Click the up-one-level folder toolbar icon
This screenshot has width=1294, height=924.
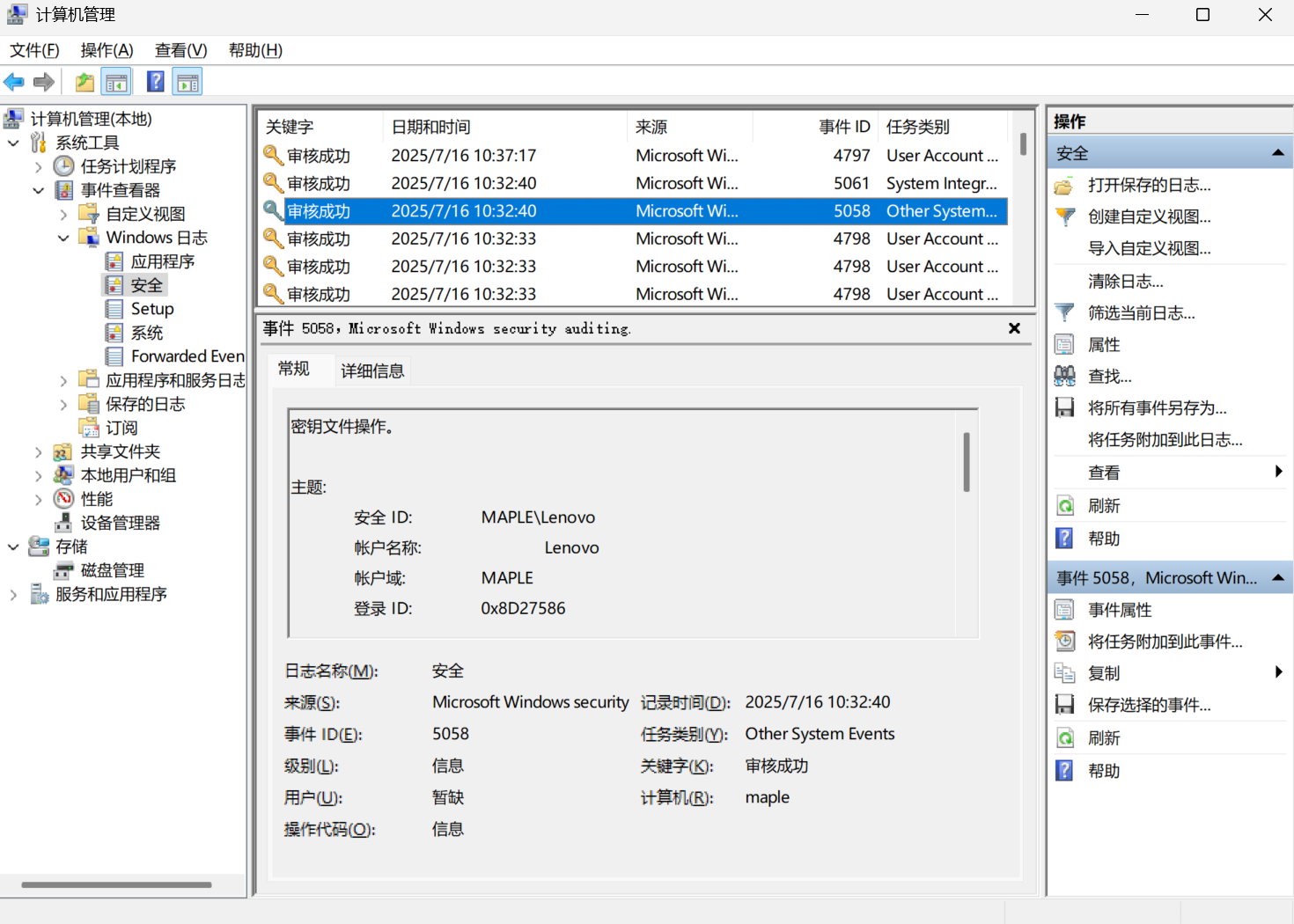pyautogui.click(x=85, y=83)
